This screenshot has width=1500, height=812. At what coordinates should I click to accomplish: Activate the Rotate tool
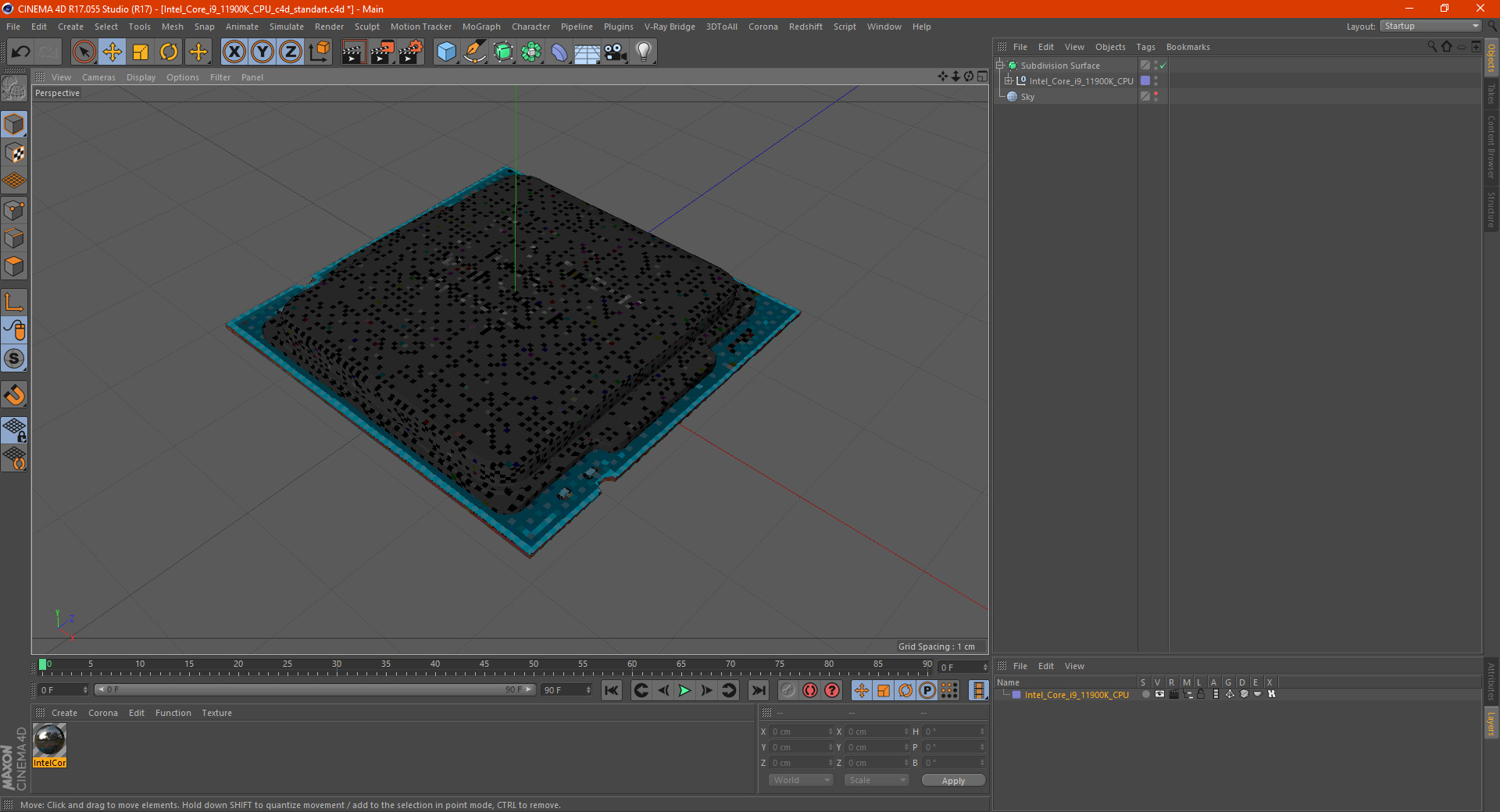click(169, 52)
